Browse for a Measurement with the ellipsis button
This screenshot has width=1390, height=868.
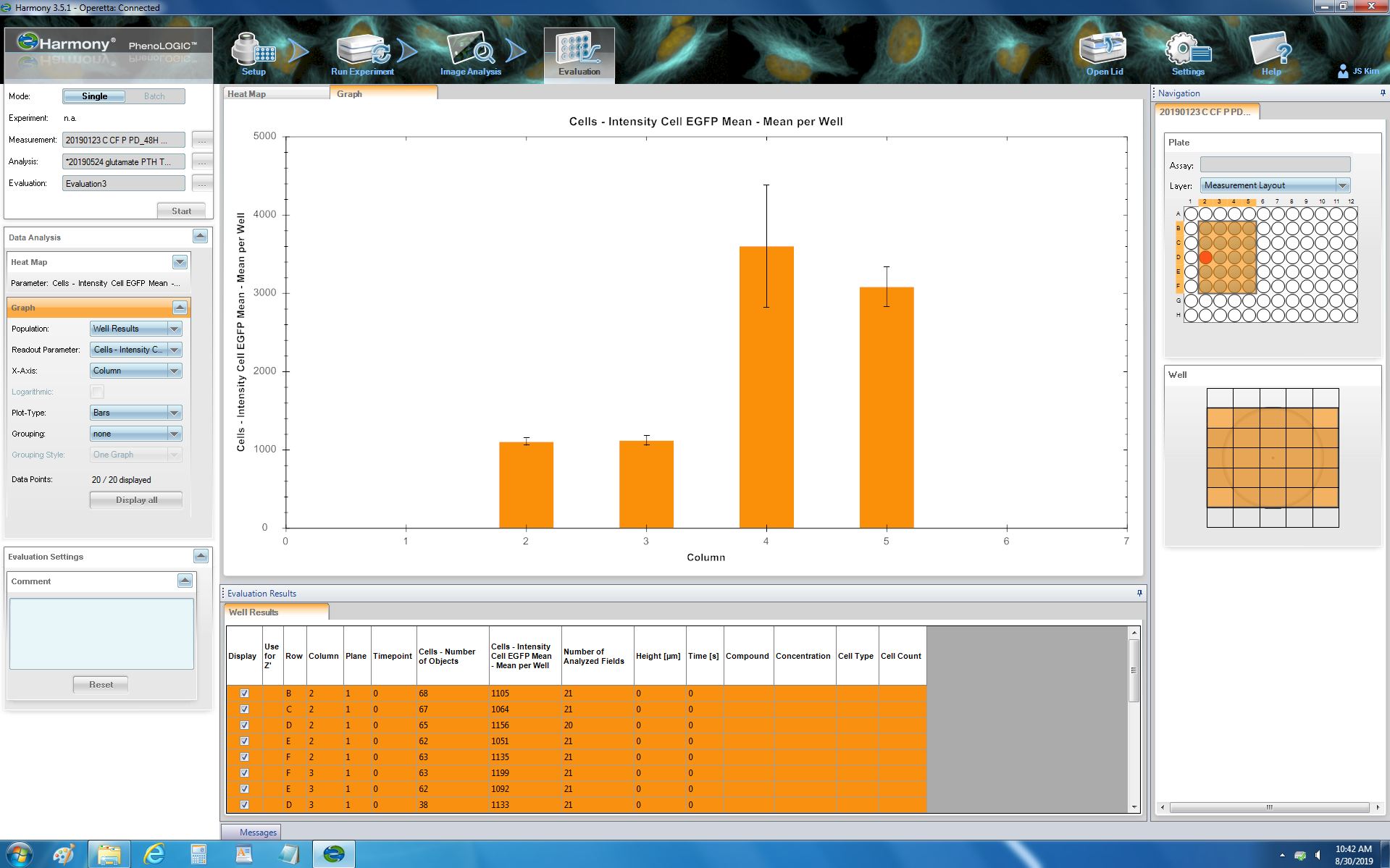[202, 140]
